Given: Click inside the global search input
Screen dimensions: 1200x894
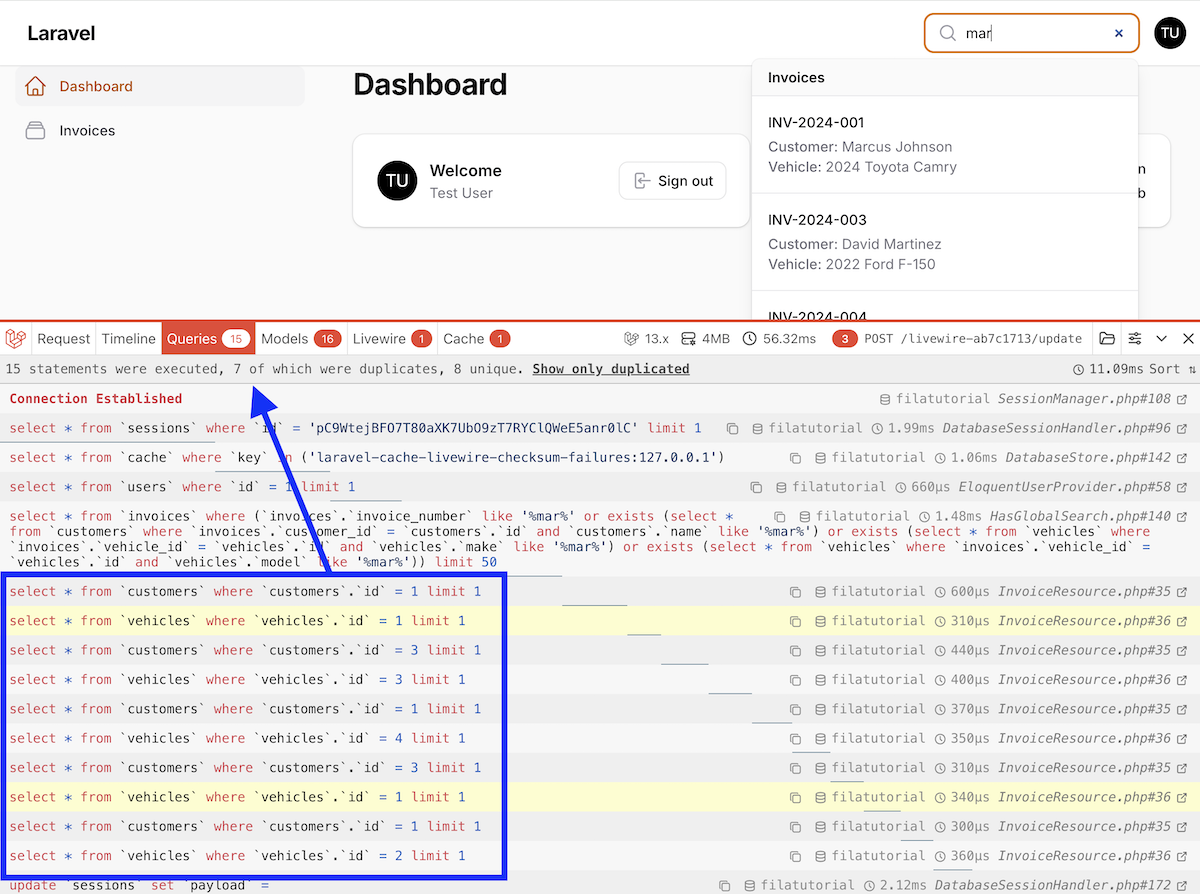Looking at the screenshot, I should tap(1030, 33).
